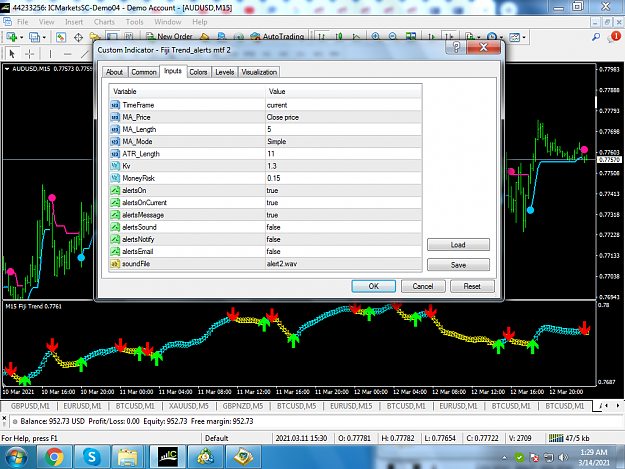Viewport: 625px width, 469px height.
Task: Switch to the Colors tab
Action: click(198, 72)
